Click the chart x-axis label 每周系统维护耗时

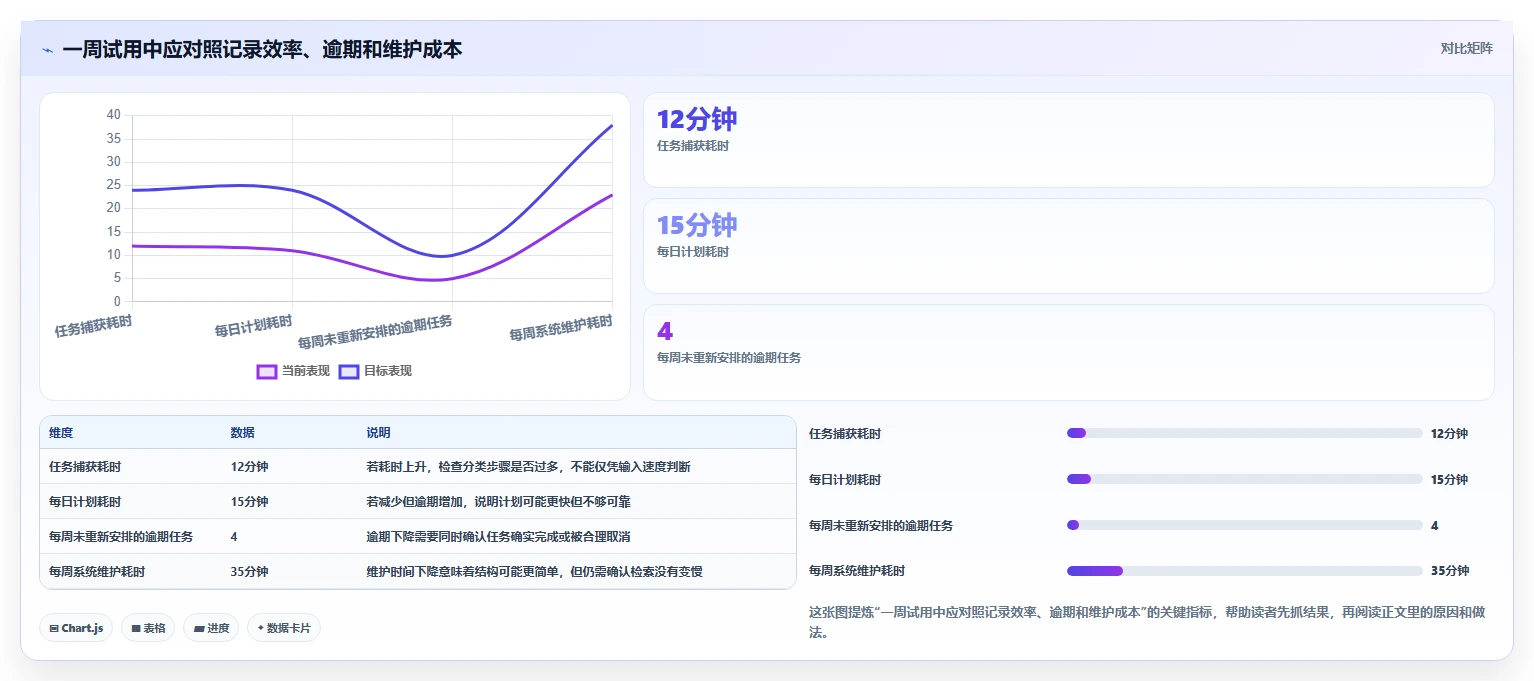pos(560,328)
